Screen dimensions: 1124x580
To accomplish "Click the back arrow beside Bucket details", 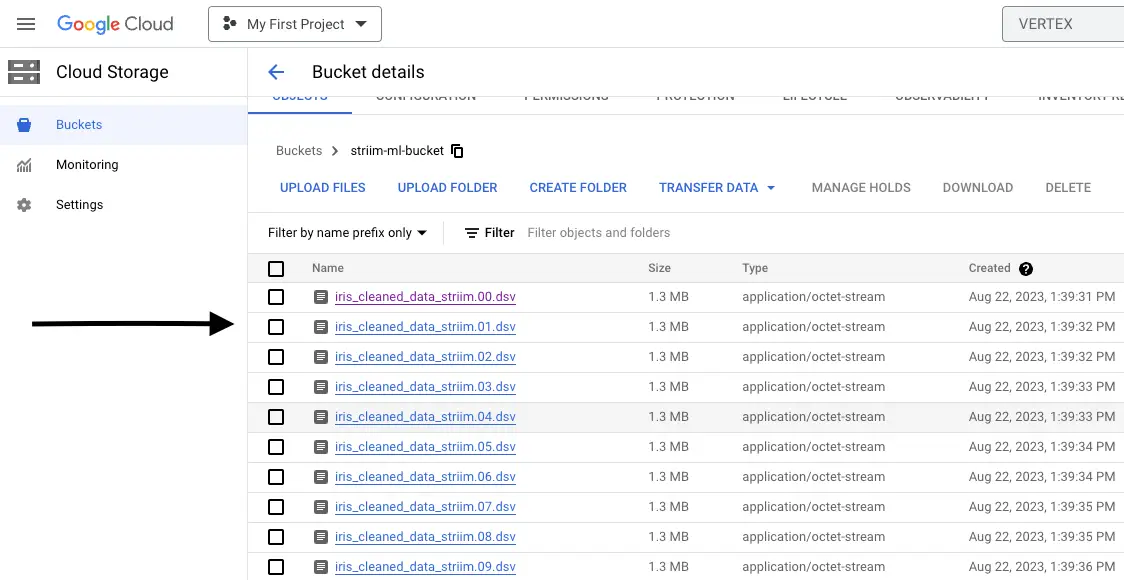I will coord(276,72).
